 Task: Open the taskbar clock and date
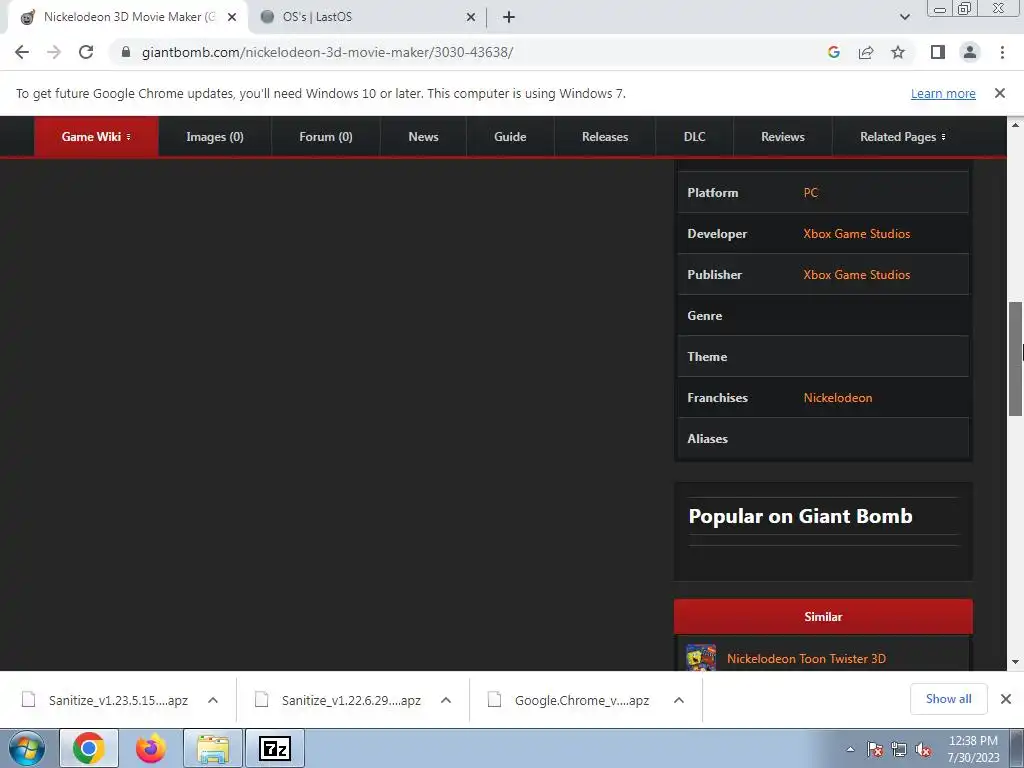(973, 749)
